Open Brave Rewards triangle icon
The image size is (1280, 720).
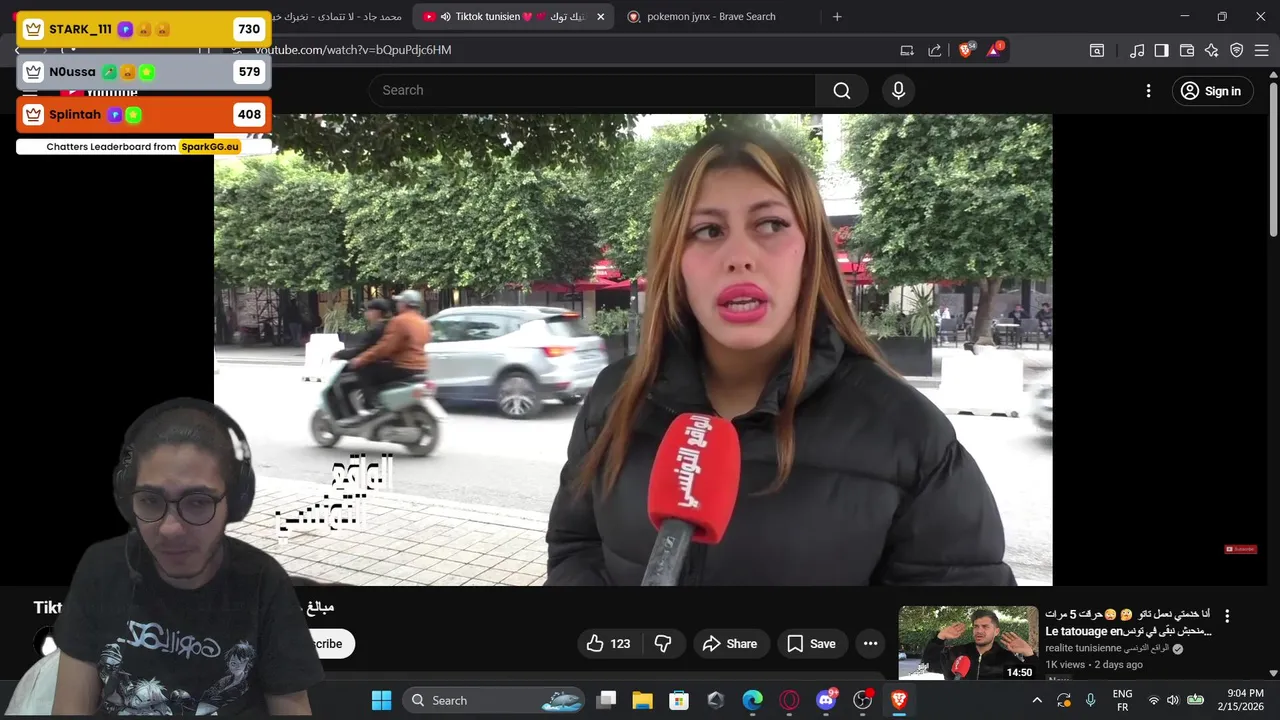tap(995, 50)
